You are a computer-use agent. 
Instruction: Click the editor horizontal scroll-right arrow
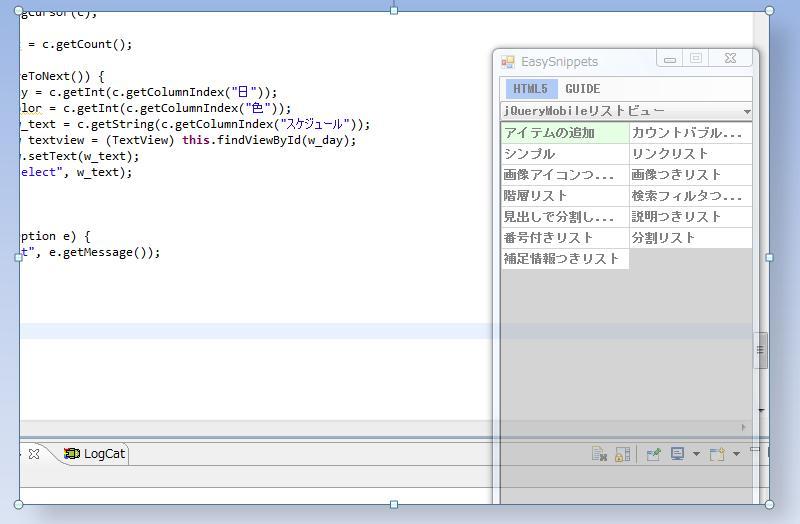point(743,428)
